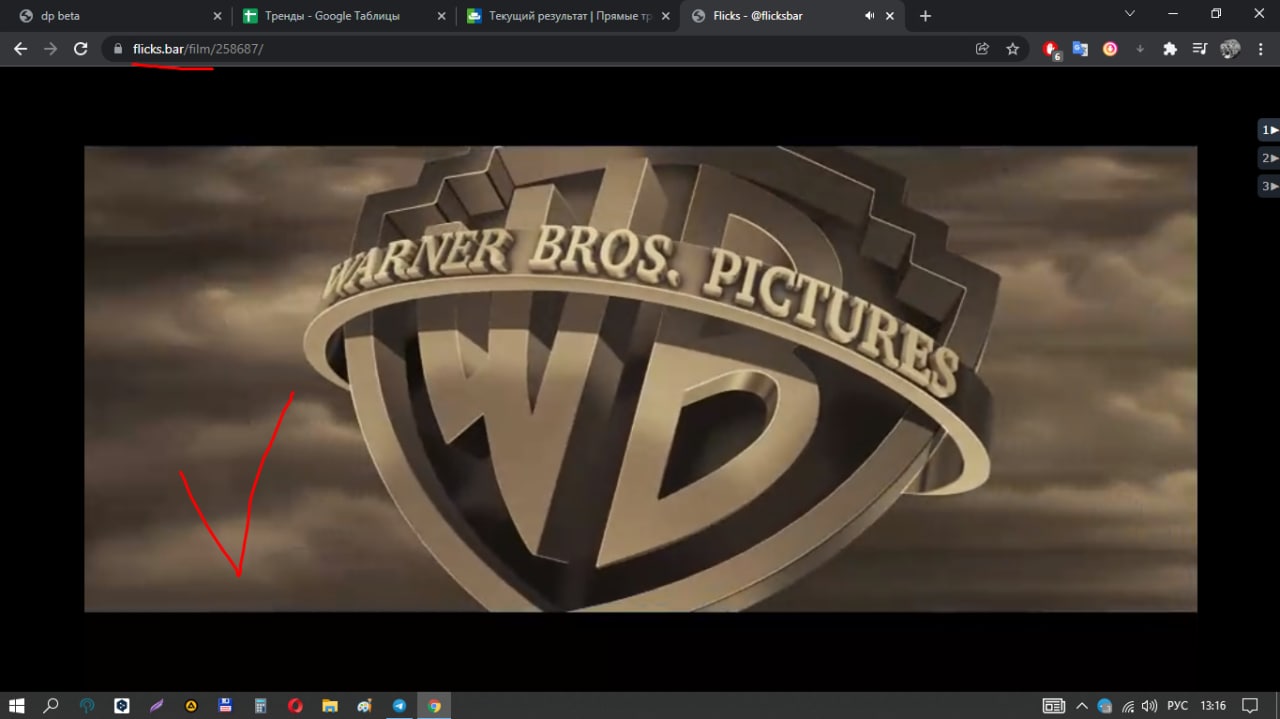Open the Calculator from the taskbar
This screenshot has width=1280, height=719.
(260, 705)
